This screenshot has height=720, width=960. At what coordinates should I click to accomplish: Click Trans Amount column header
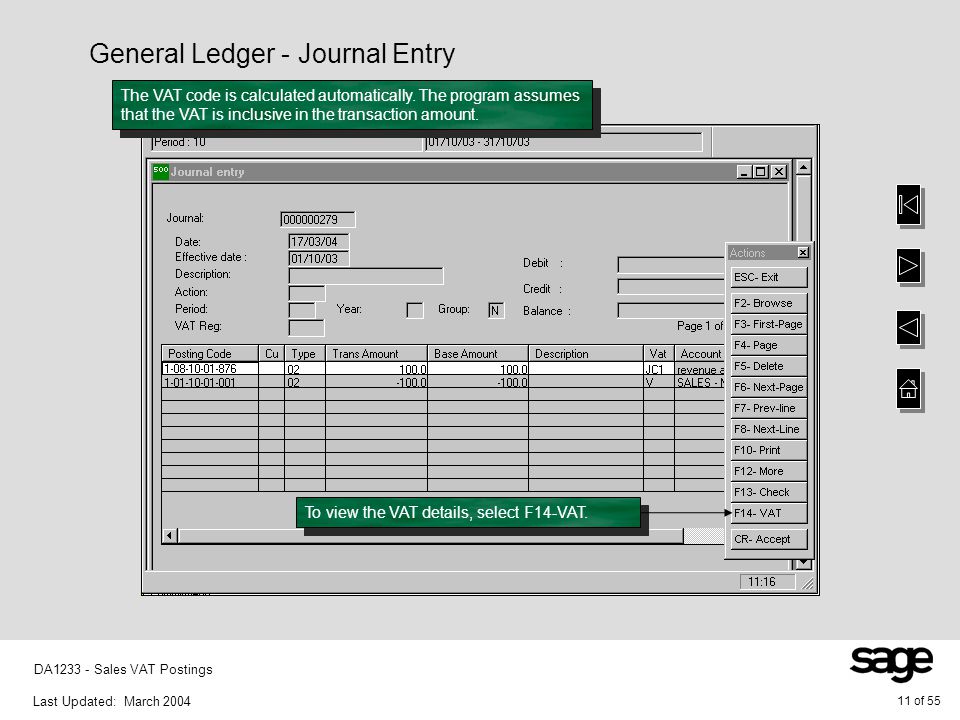pos(376,353)
